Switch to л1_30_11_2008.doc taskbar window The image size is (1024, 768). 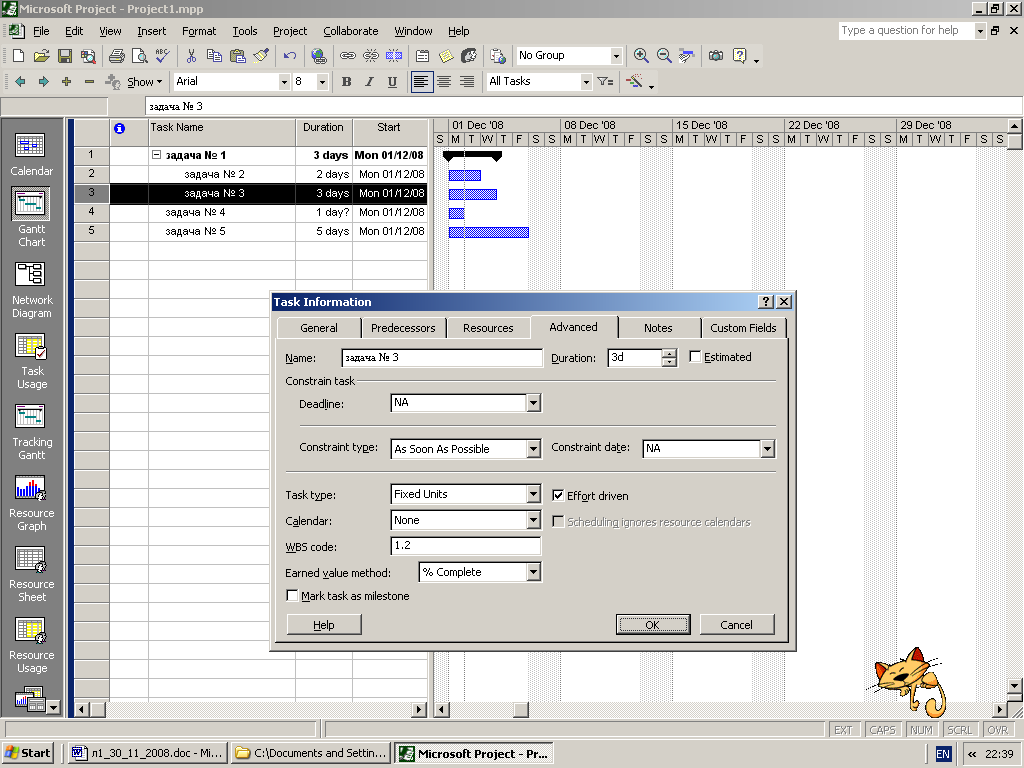[148, 753]
